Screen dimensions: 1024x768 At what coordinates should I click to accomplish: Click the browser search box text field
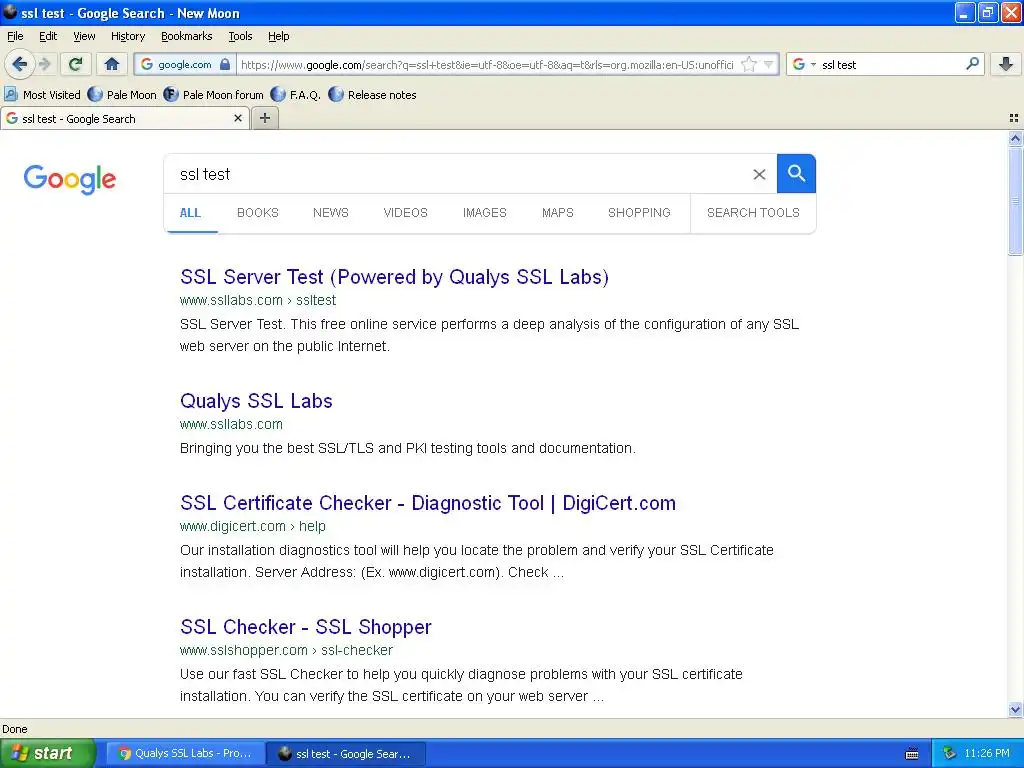(889, 64)
